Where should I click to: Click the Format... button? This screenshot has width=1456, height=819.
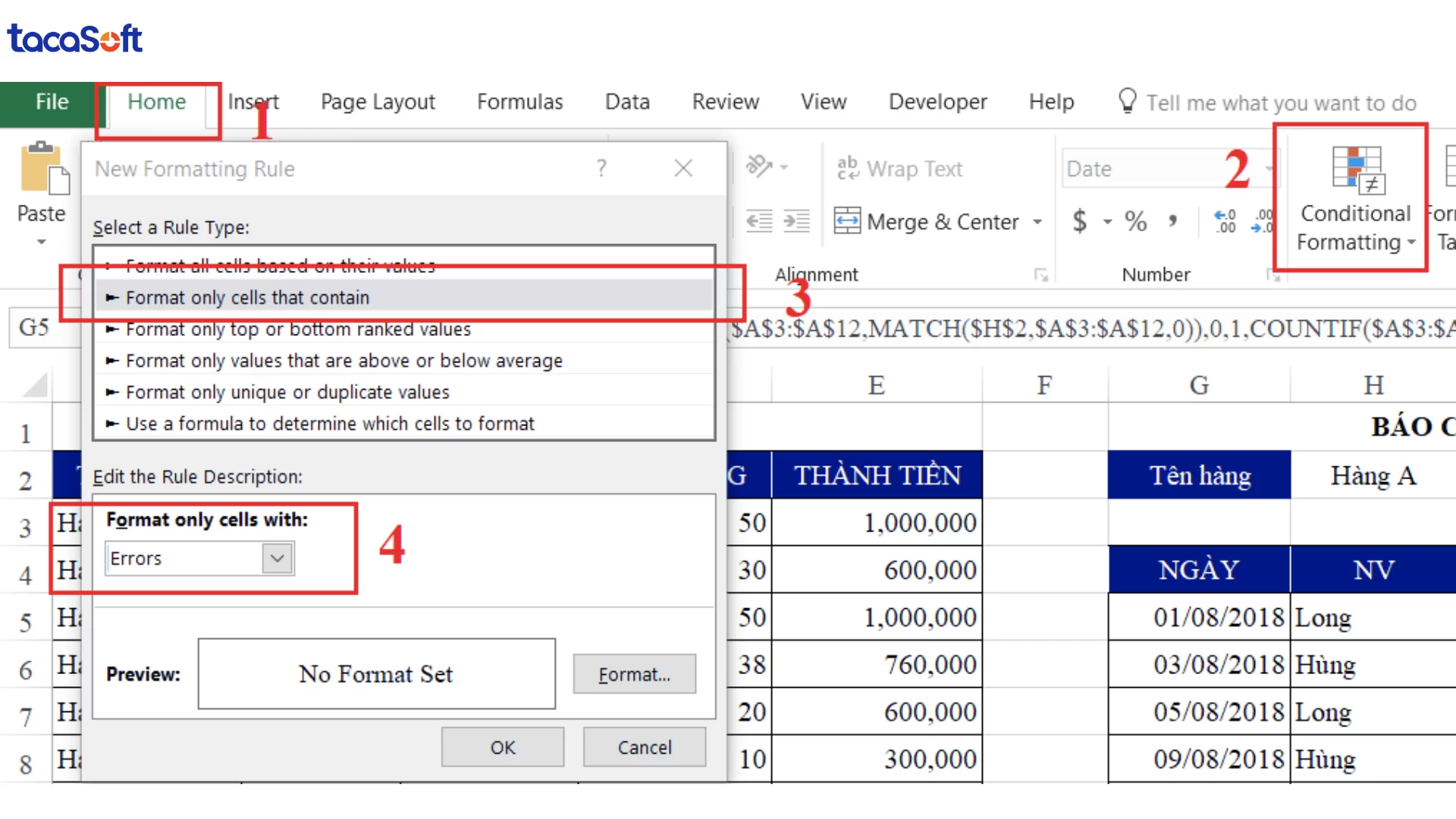tap(634, 673)
